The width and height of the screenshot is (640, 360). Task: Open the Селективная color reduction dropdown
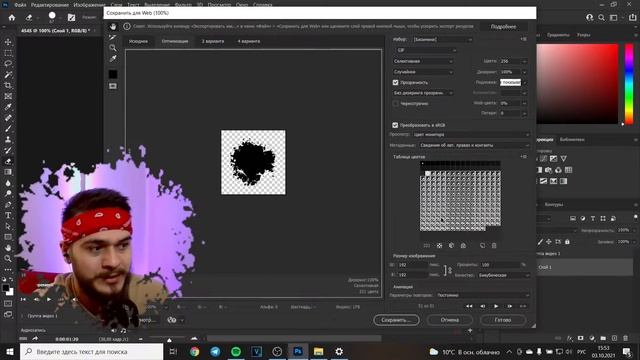click(423, 61)
